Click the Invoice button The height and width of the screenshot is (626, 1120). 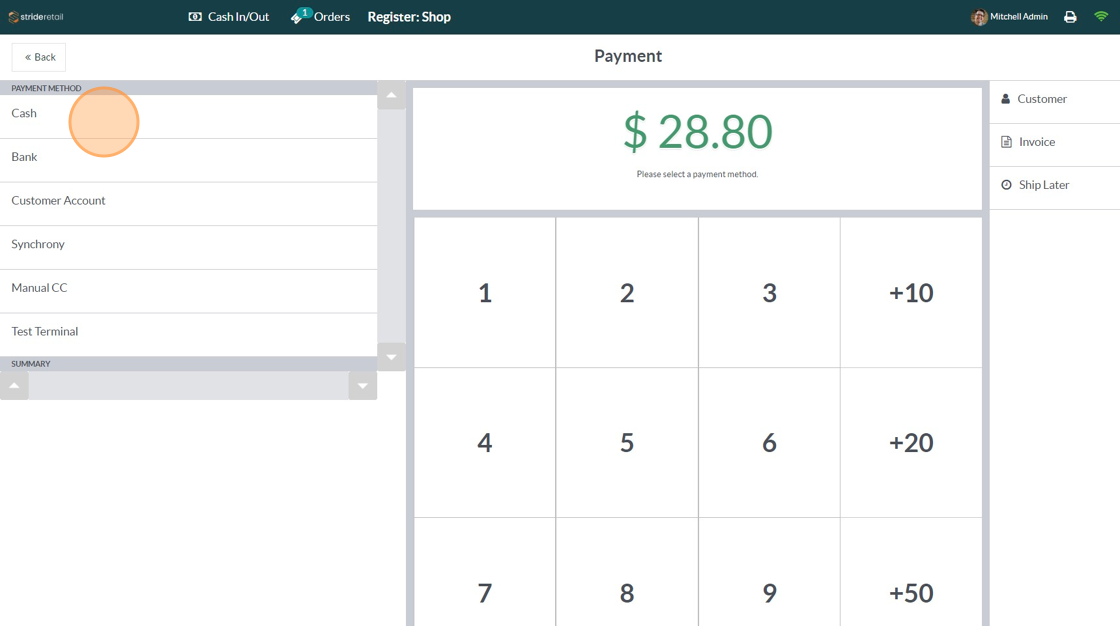[1055, 145]
